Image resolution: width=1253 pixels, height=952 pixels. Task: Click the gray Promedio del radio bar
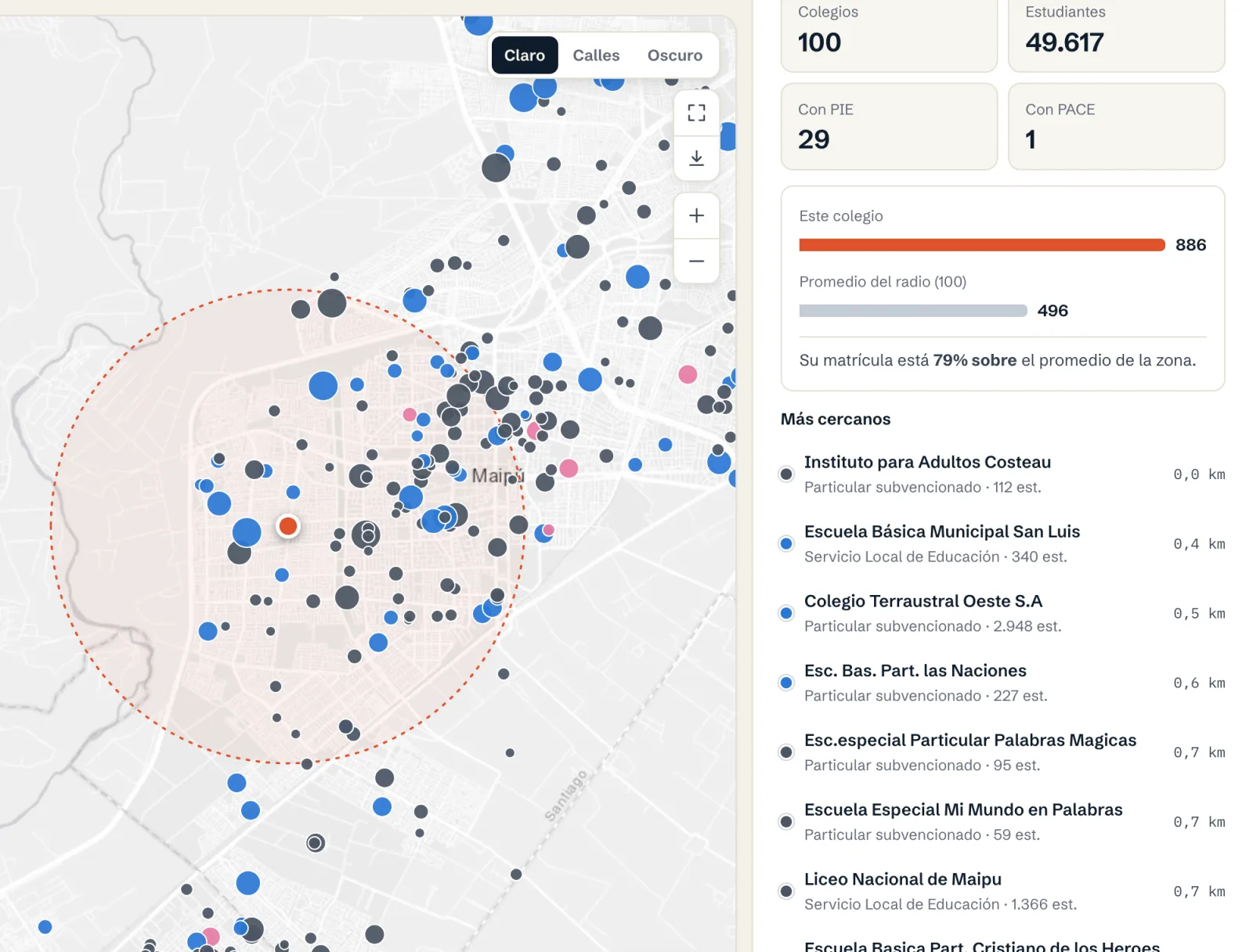913,311
